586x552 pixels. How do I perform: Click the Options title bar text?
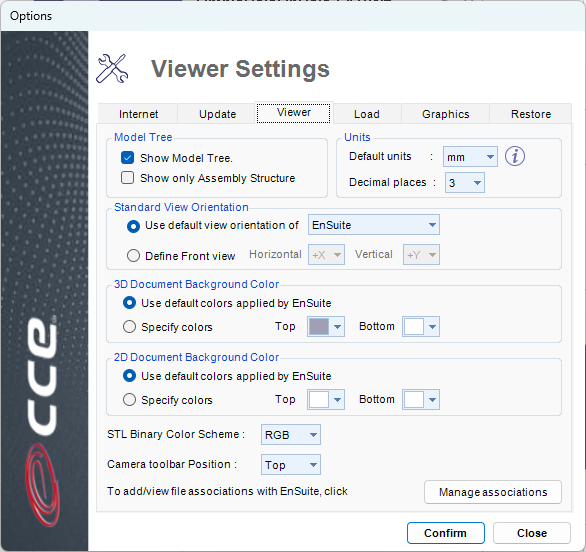[31, 16]
